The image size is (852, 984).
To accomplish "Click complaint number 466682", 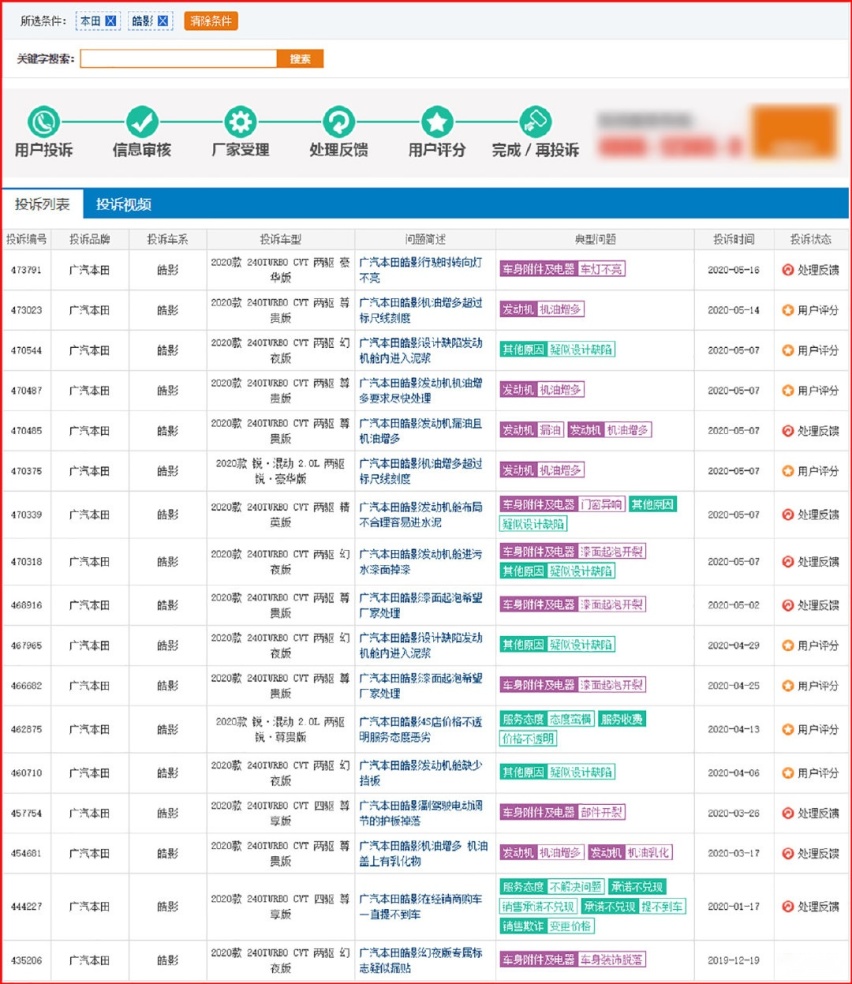I will click(26, 685).
